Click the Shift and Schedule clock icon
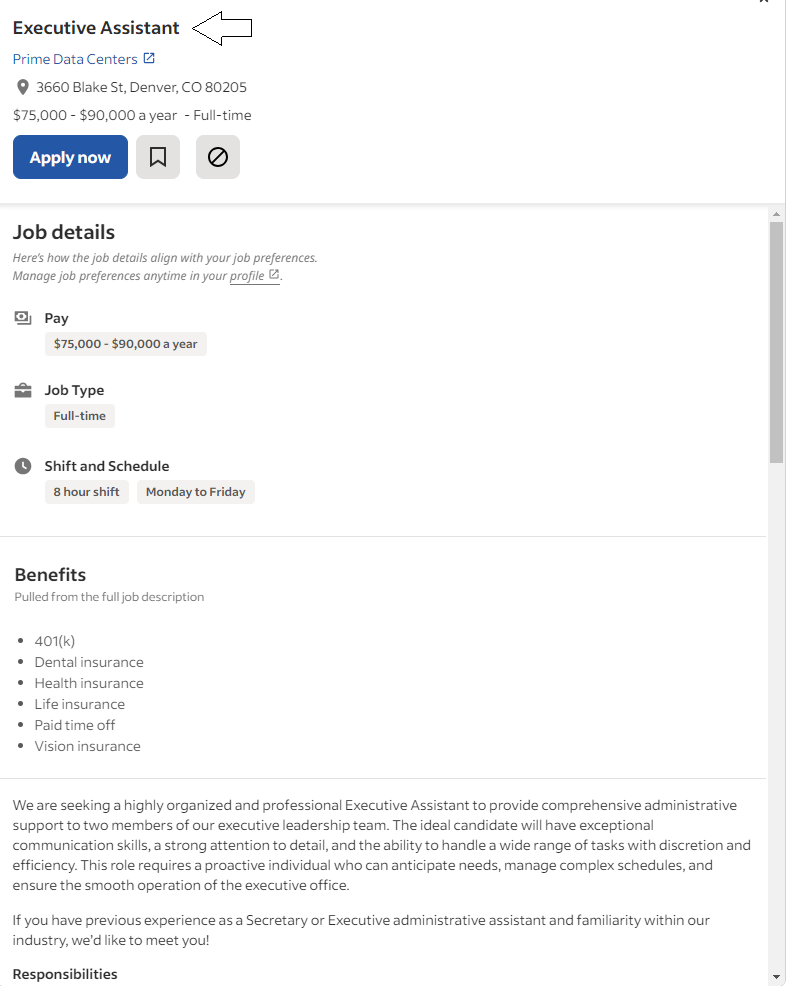The width and height of the screenshot is (798, 986). pyautogui.click(x=22, y=465)
